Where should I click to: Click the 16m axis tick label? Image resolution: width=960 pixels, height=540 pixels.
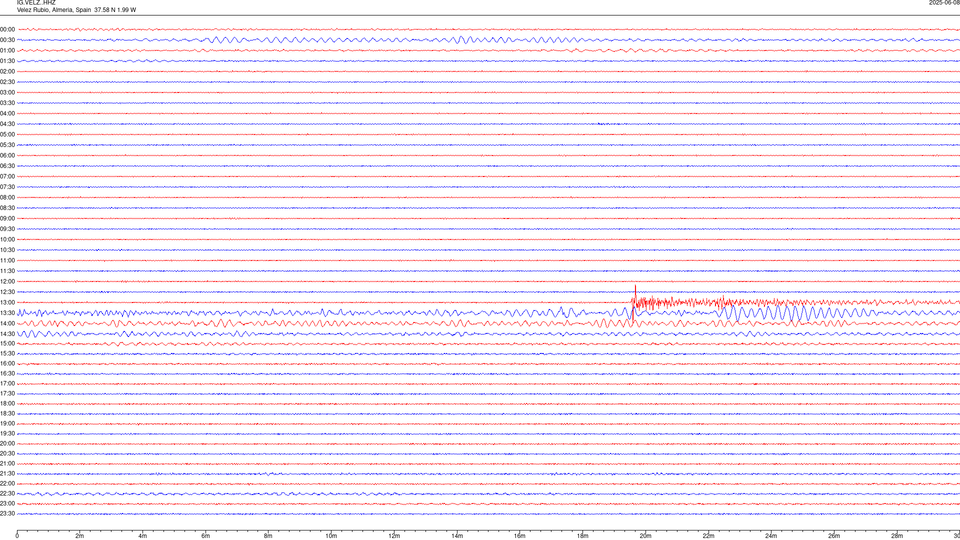[520, 536]
